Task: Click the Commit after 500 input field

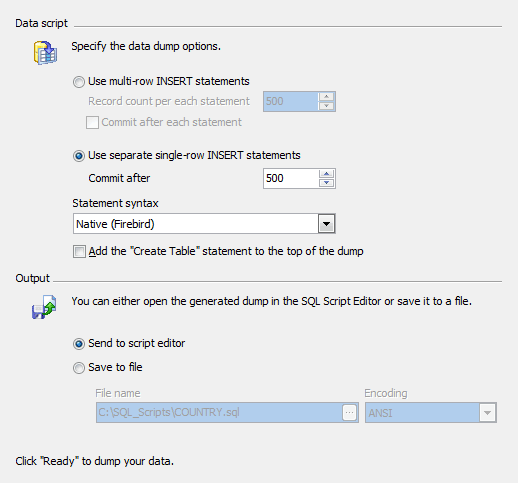Action: click(290, 178)
